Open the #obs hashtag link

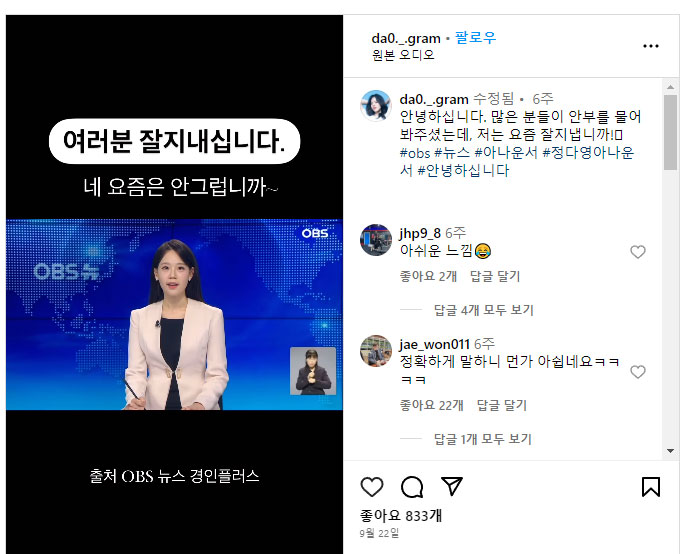(415, 153)
